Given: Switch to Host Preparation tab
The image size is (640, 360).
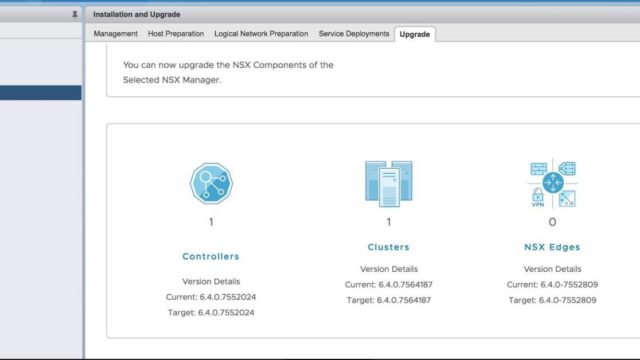Looking at the screenshot, I should [x=176, y=33].
